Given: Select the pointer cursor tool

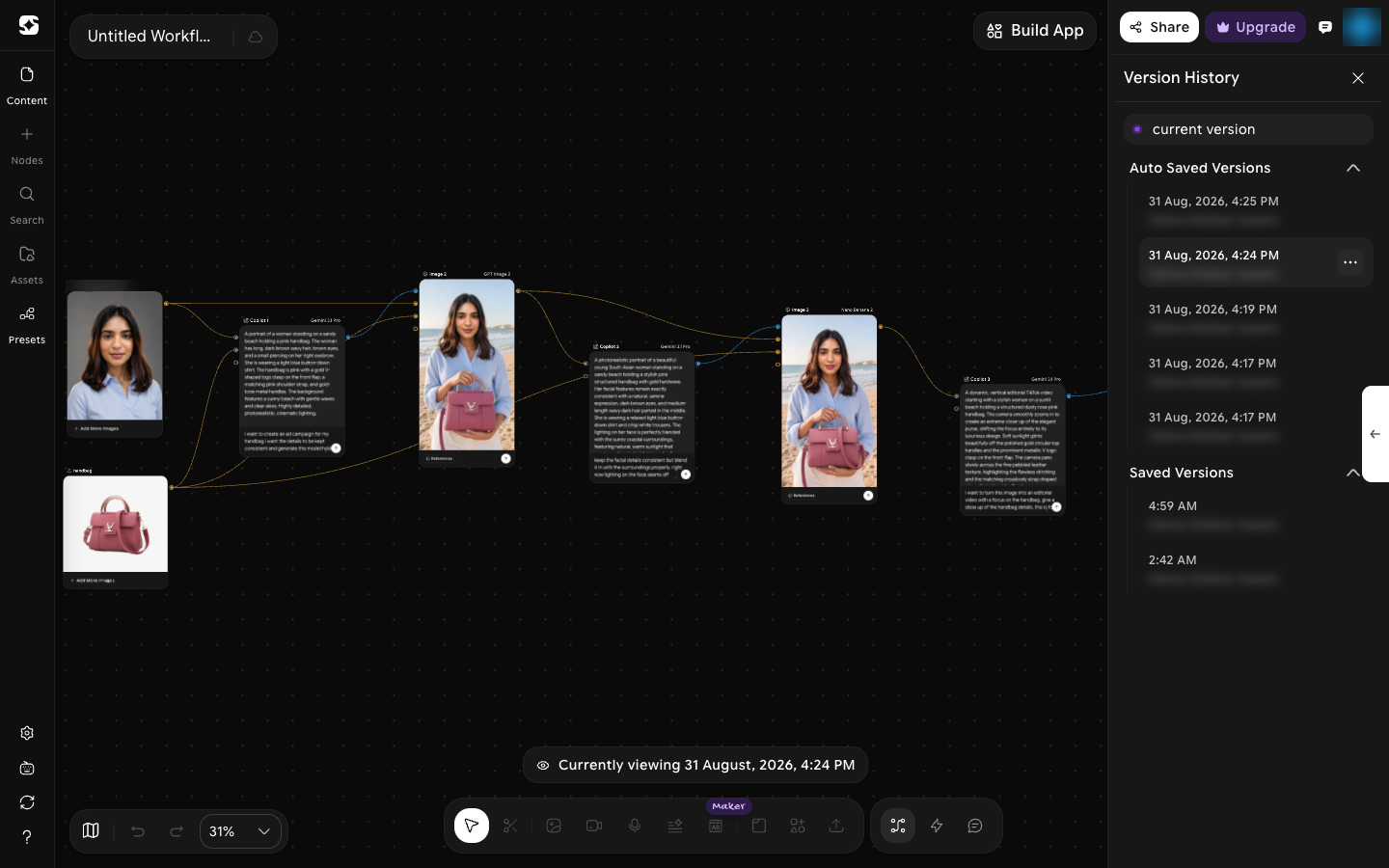Looking at the screenshot, I should click(x=472, y=826).
